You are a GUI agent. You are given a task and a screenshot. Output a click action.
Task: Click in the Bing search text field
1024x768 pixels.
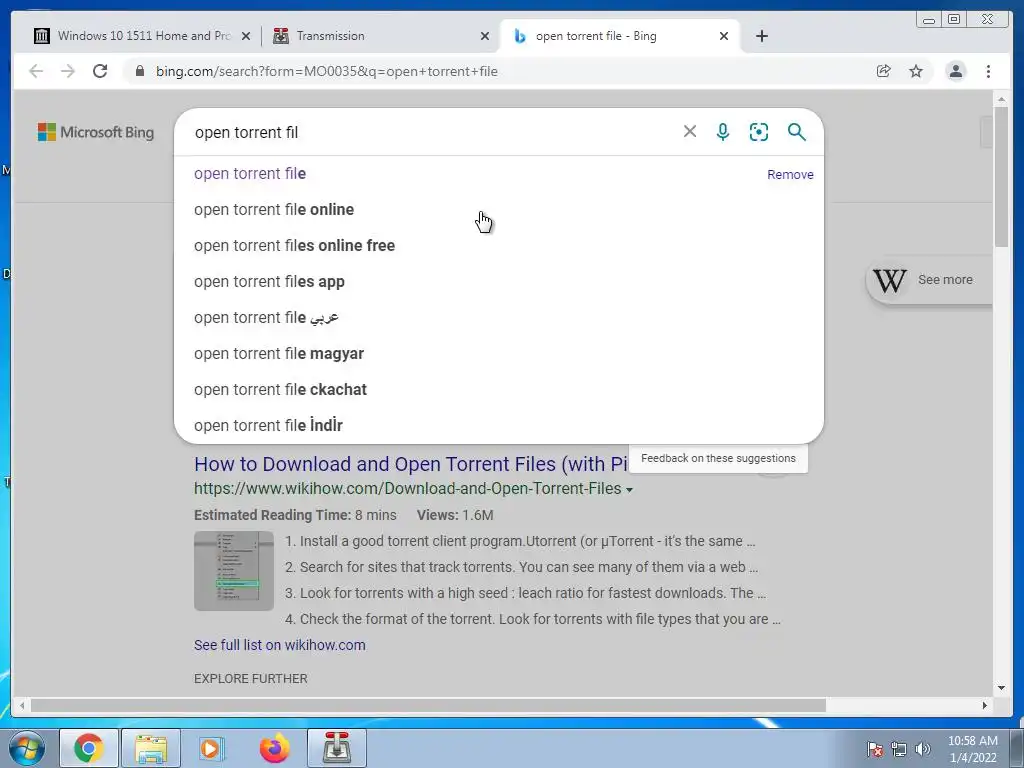click(431, 133)
